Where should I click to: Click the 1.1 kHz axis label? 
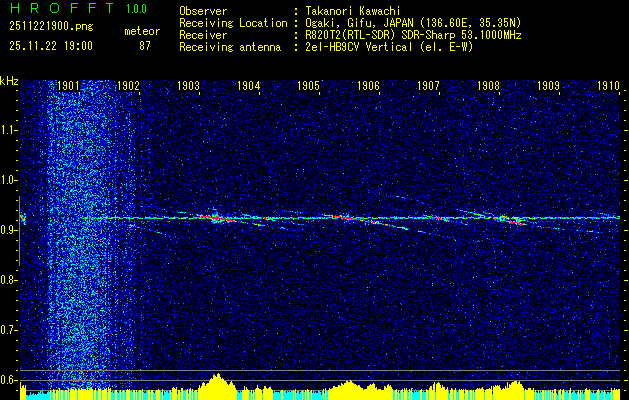point(8,130)
